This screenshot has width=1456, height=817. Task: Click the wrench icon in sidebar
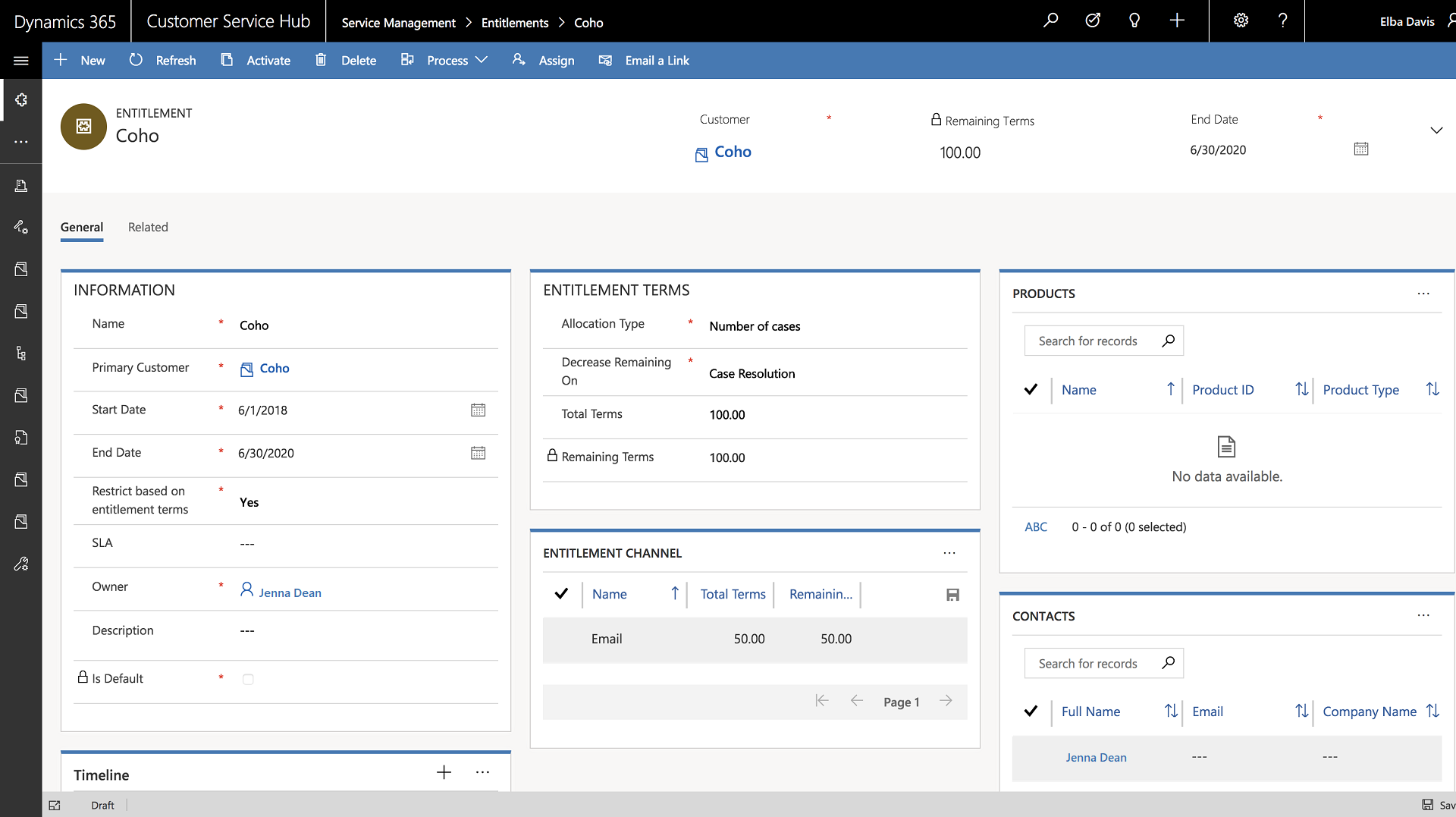pos(21,564)
